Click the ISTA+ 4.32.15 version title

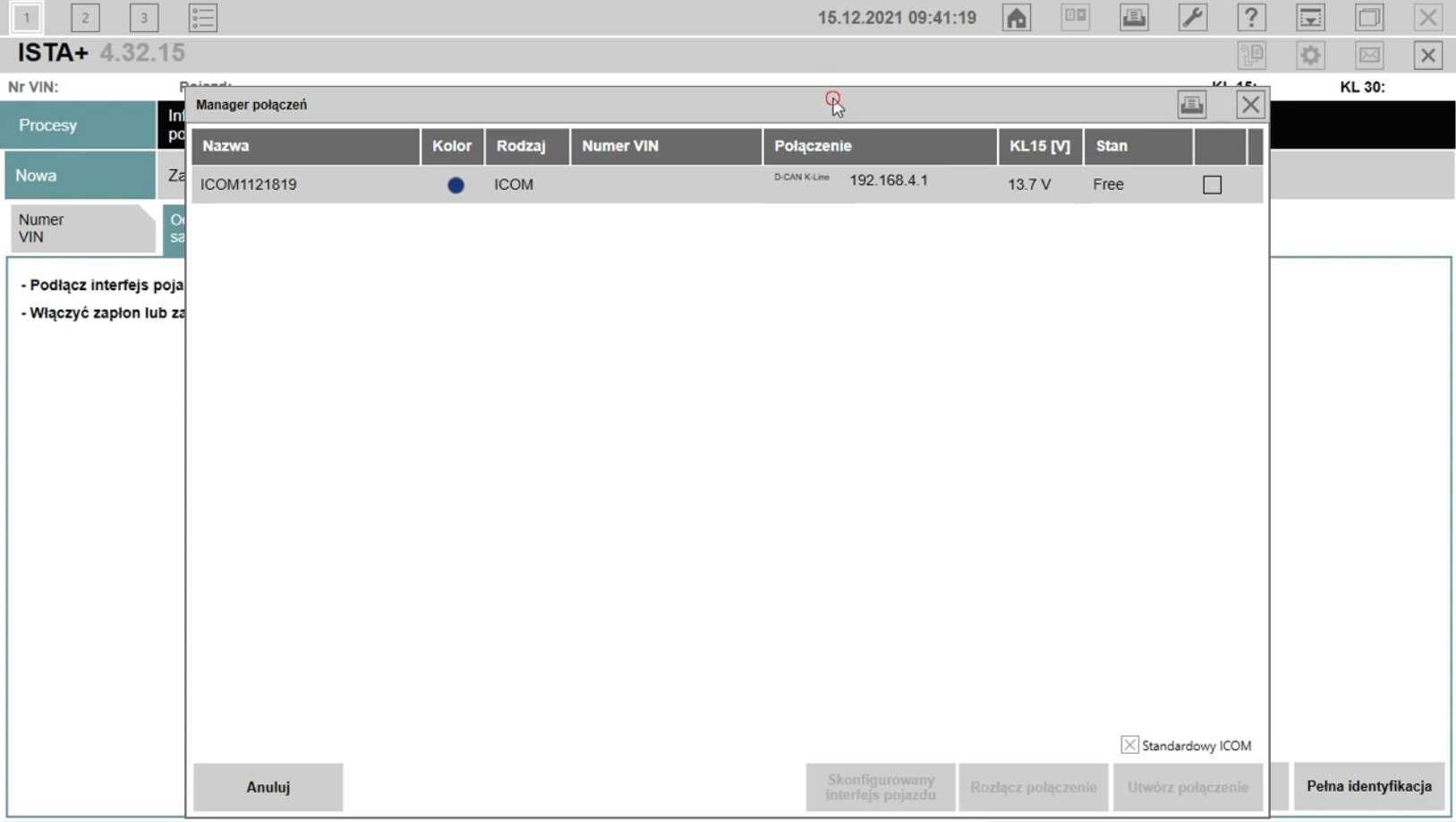[x=101, y=53]
